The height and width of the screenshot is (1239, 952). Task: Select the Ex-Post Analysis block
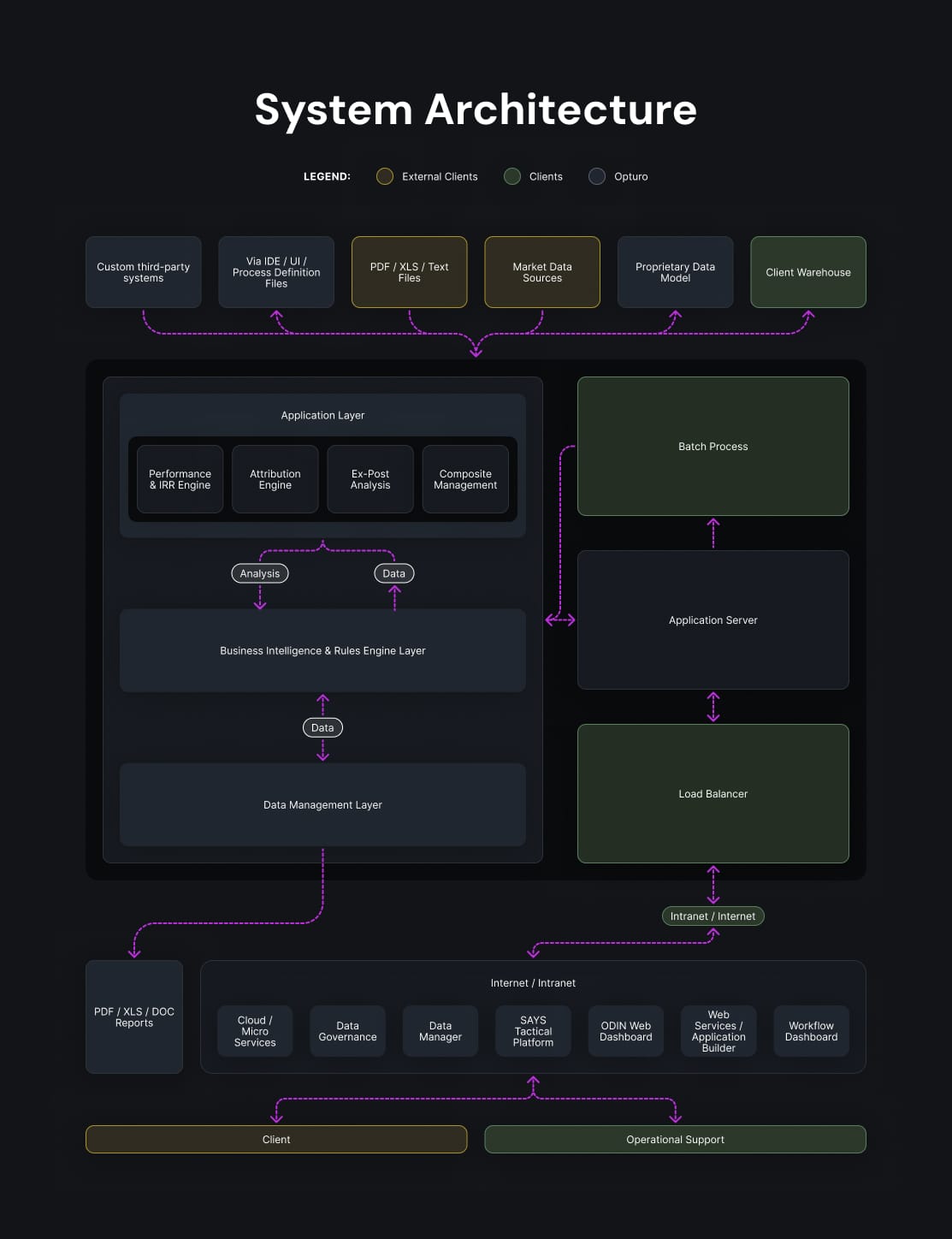(x=370, y=479)
